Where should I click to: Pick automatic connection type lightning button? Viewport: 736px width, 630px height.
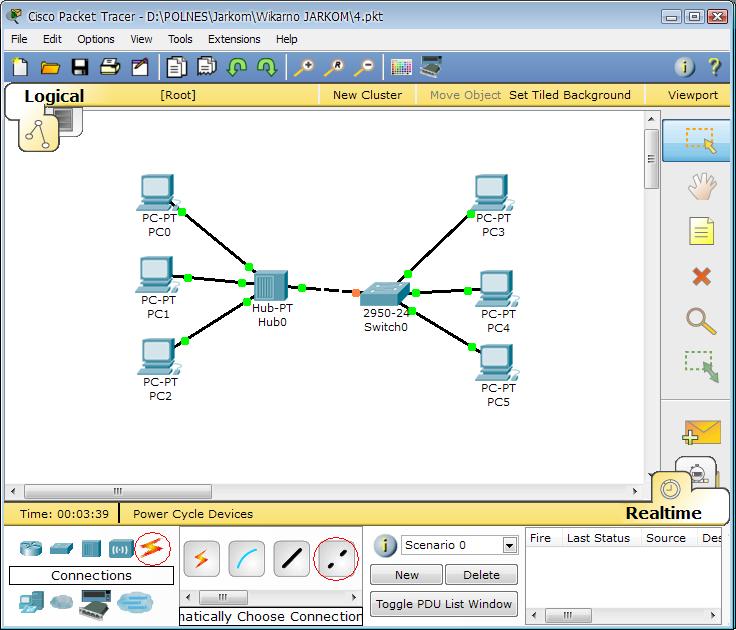pos(201,559)
